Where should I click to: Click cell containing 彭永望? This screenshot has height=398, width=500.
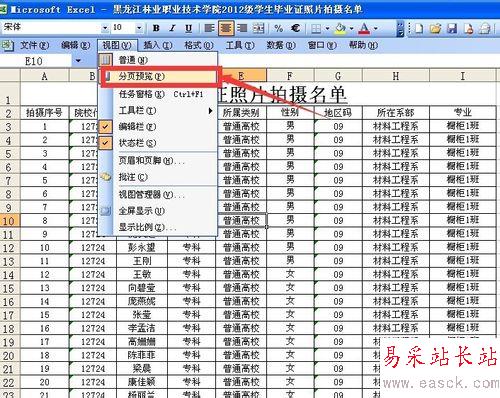[142, 248]
